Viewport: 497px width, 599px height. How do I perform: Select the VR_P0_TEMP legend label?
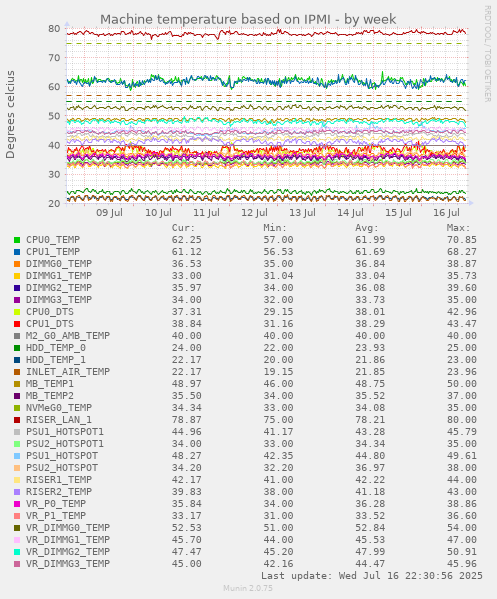point(56,504)
